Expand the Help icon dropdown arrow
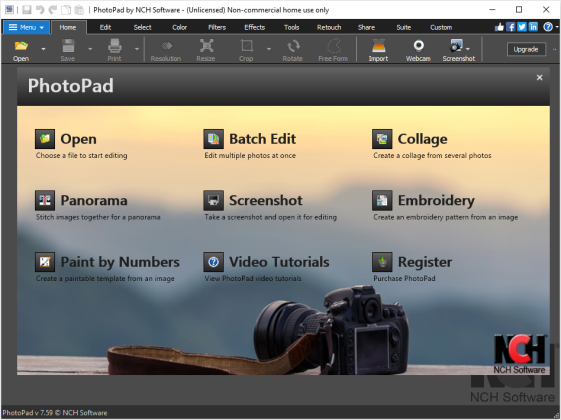561x420 pixels. click(x=557, y=27)
